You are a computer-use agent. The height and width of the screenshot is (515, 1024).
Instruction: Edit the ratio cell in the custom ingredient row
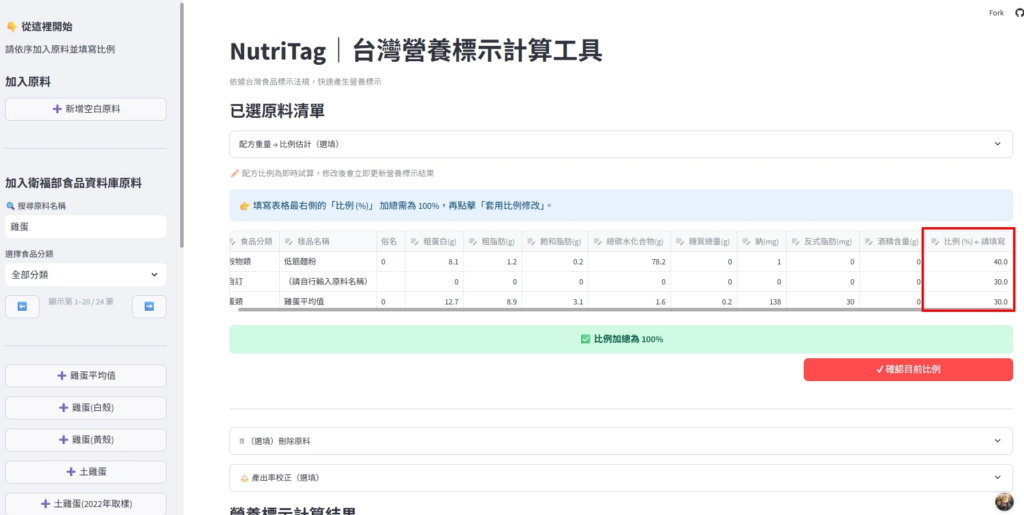point(968,282)
